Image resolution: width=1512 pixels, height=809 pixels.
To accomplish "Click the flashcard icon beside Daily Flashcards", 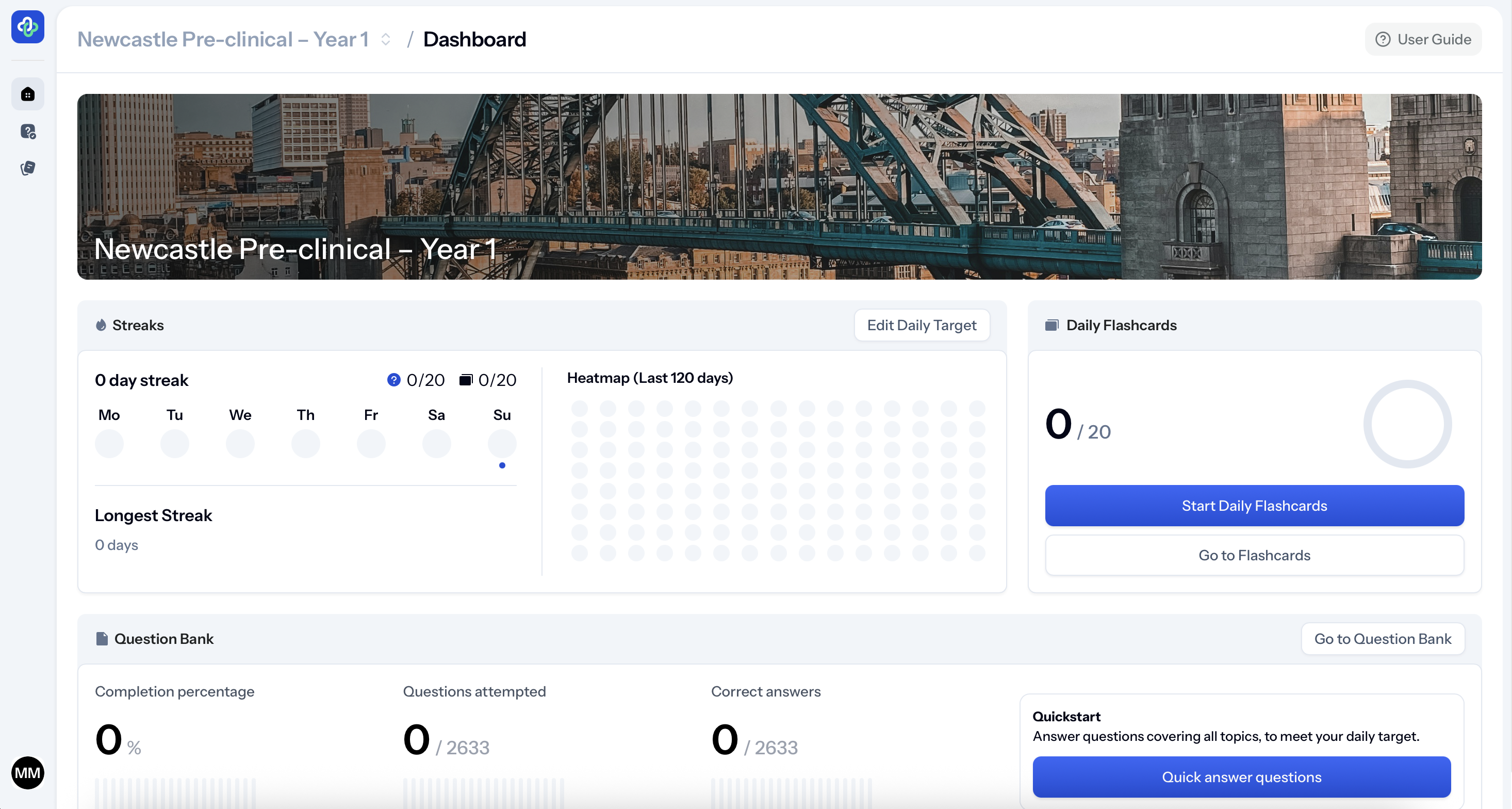I will click(1051, 325).
